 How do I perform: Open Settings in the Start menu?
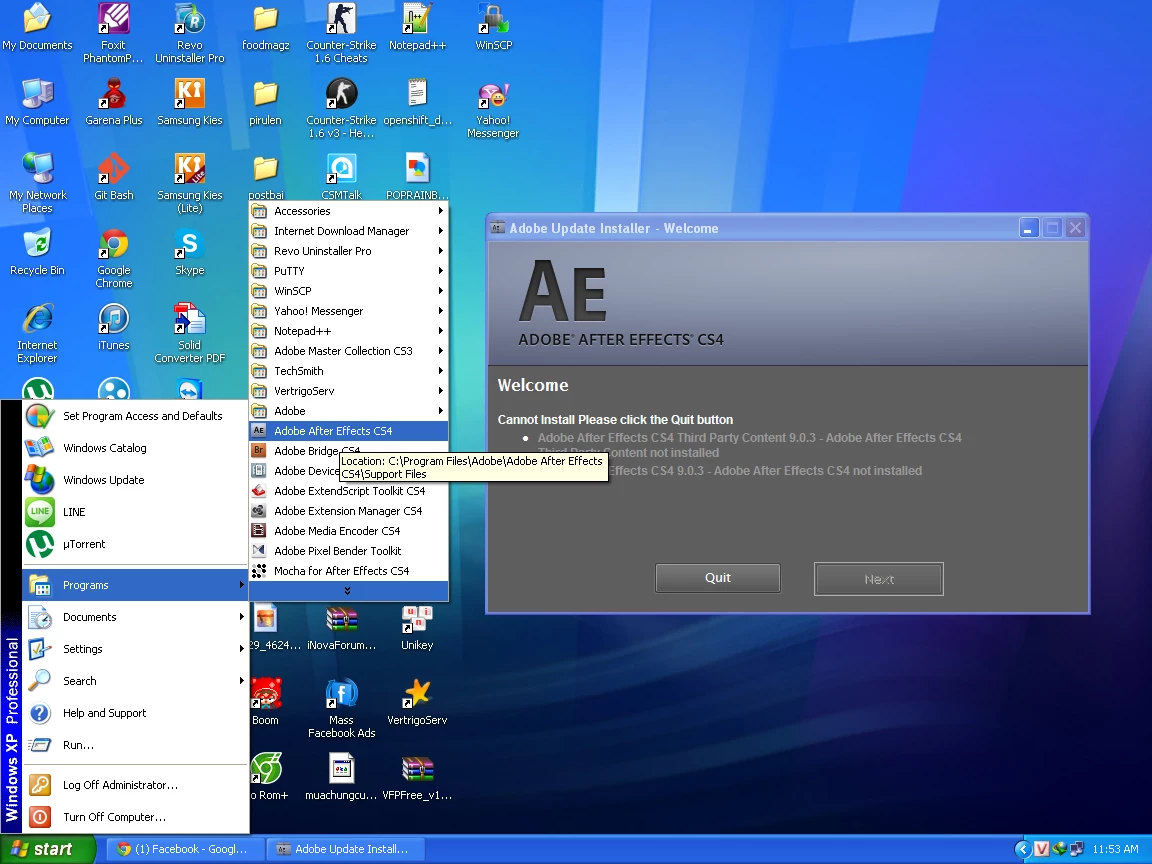coord(135,649)
